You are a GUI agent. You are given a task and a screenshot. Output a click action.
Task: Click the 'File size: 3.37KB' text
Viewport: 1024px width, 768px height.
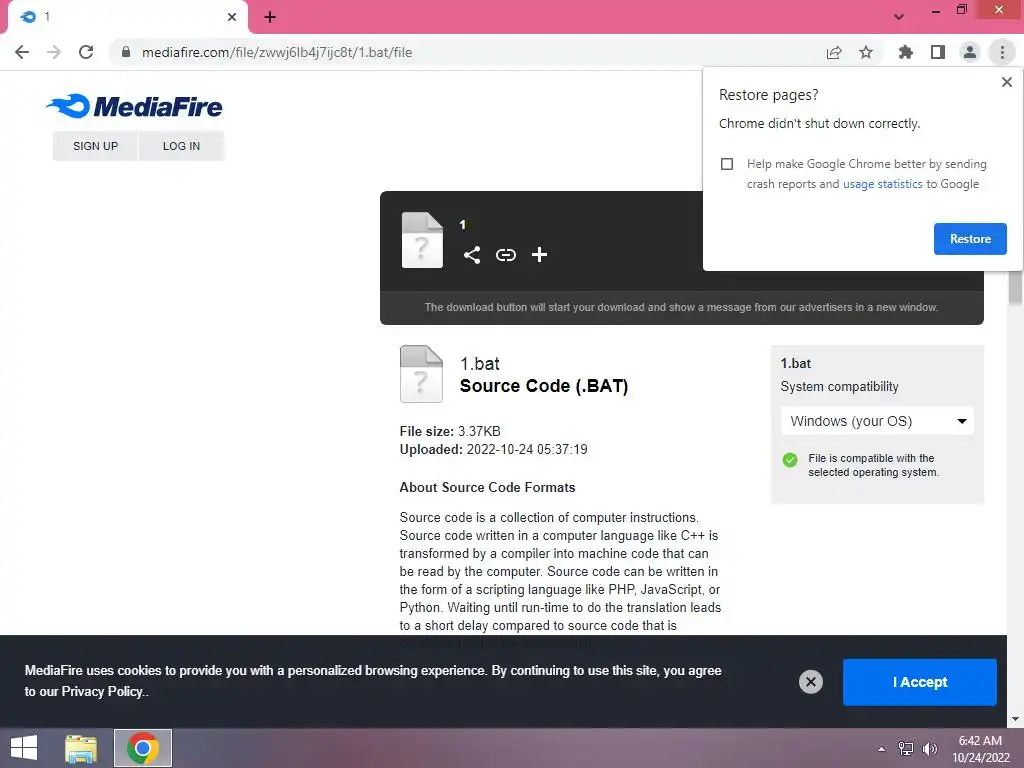click(450, 432)
